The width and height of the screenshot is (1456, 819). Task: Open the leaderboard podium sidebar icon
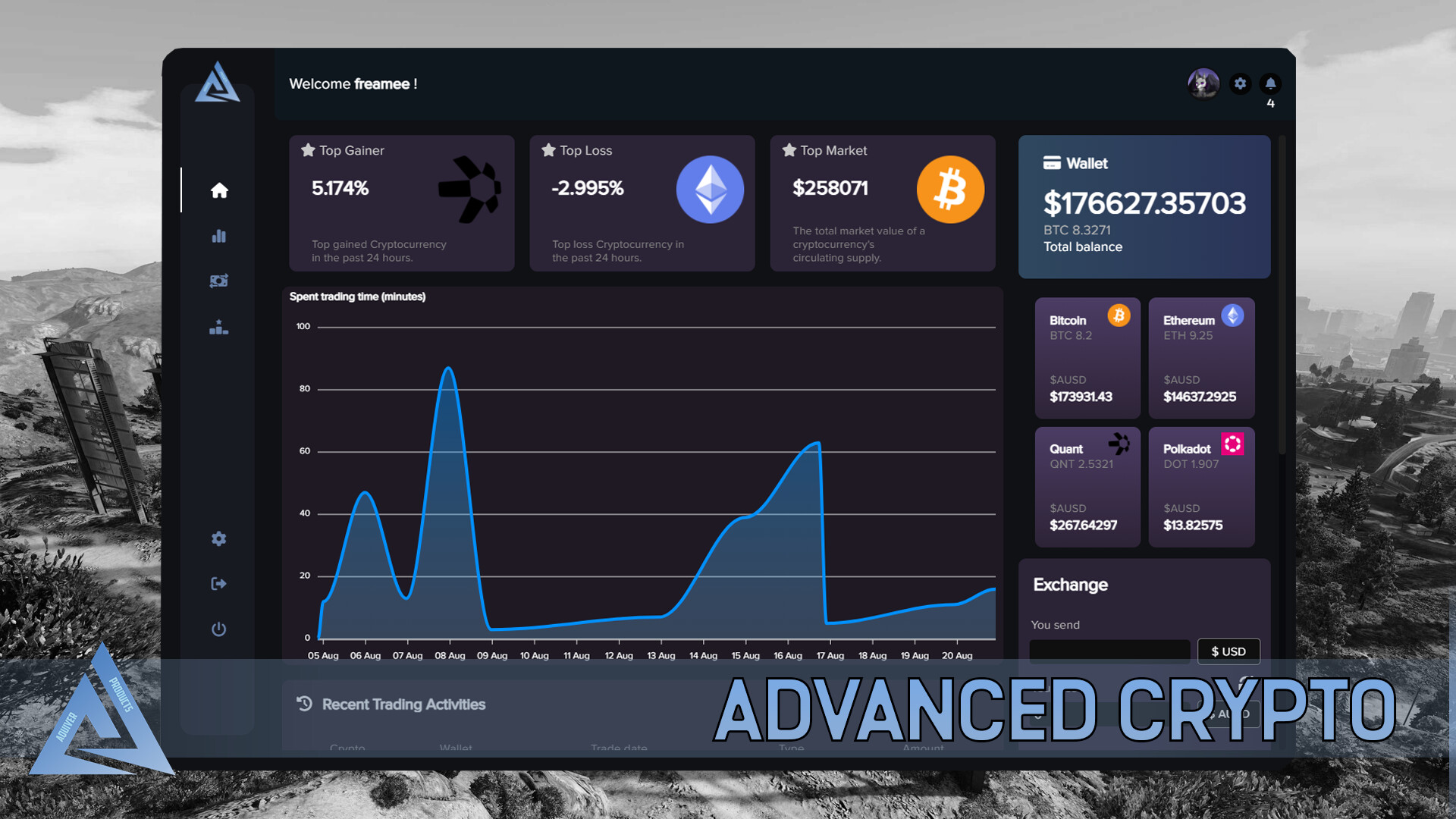point(219,327)
